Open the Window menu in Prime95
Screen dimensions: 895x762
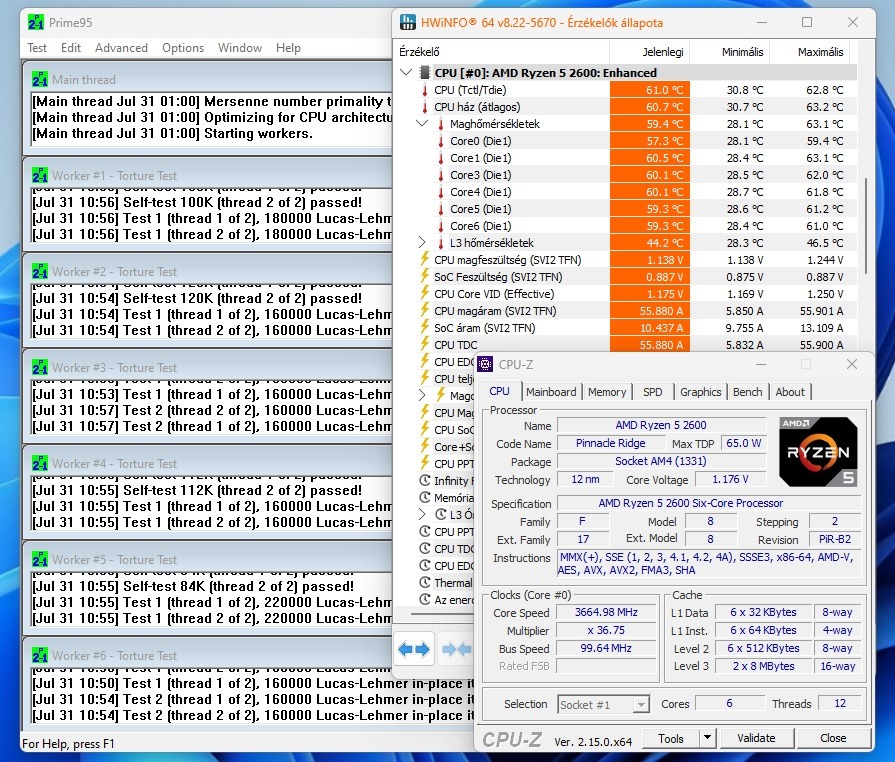240,48
